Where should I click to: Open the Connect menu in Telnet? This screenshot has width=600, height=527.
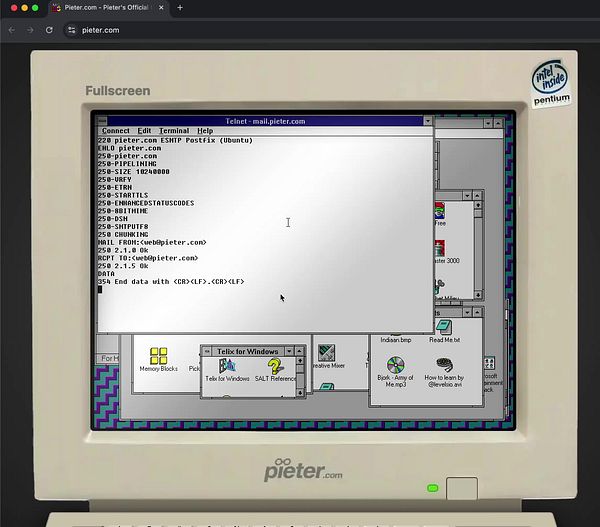tap(115, 131)
